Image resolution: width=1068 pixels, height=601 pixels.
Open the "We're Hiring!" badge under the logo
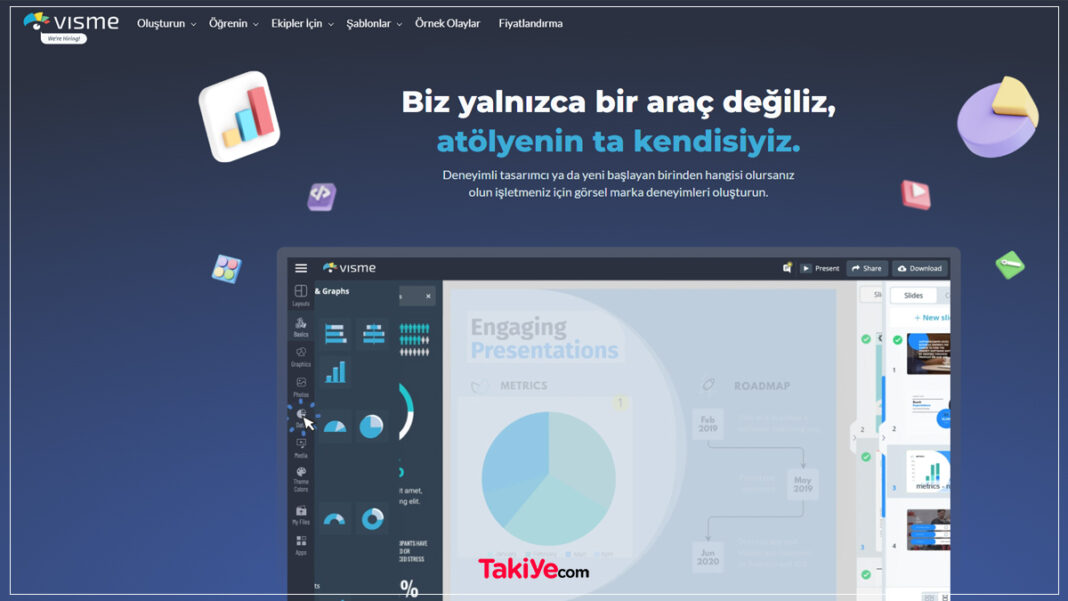(63, 39)
